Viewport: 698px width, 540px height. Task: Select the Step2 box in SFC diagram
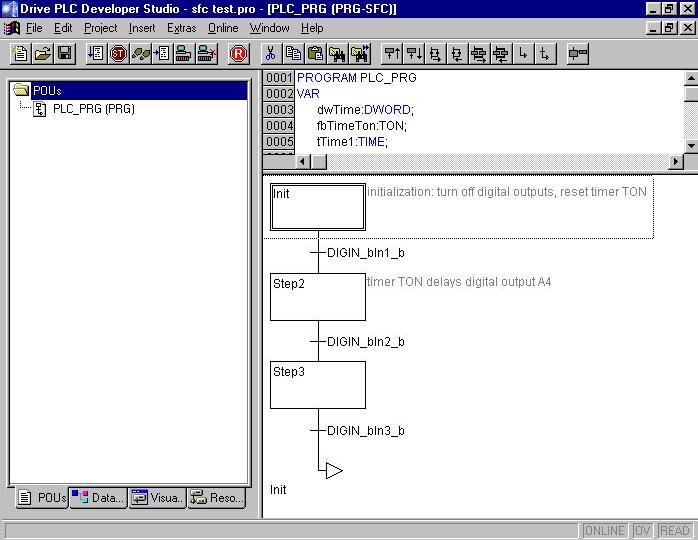pyautogui.click(x=317, y=297)
